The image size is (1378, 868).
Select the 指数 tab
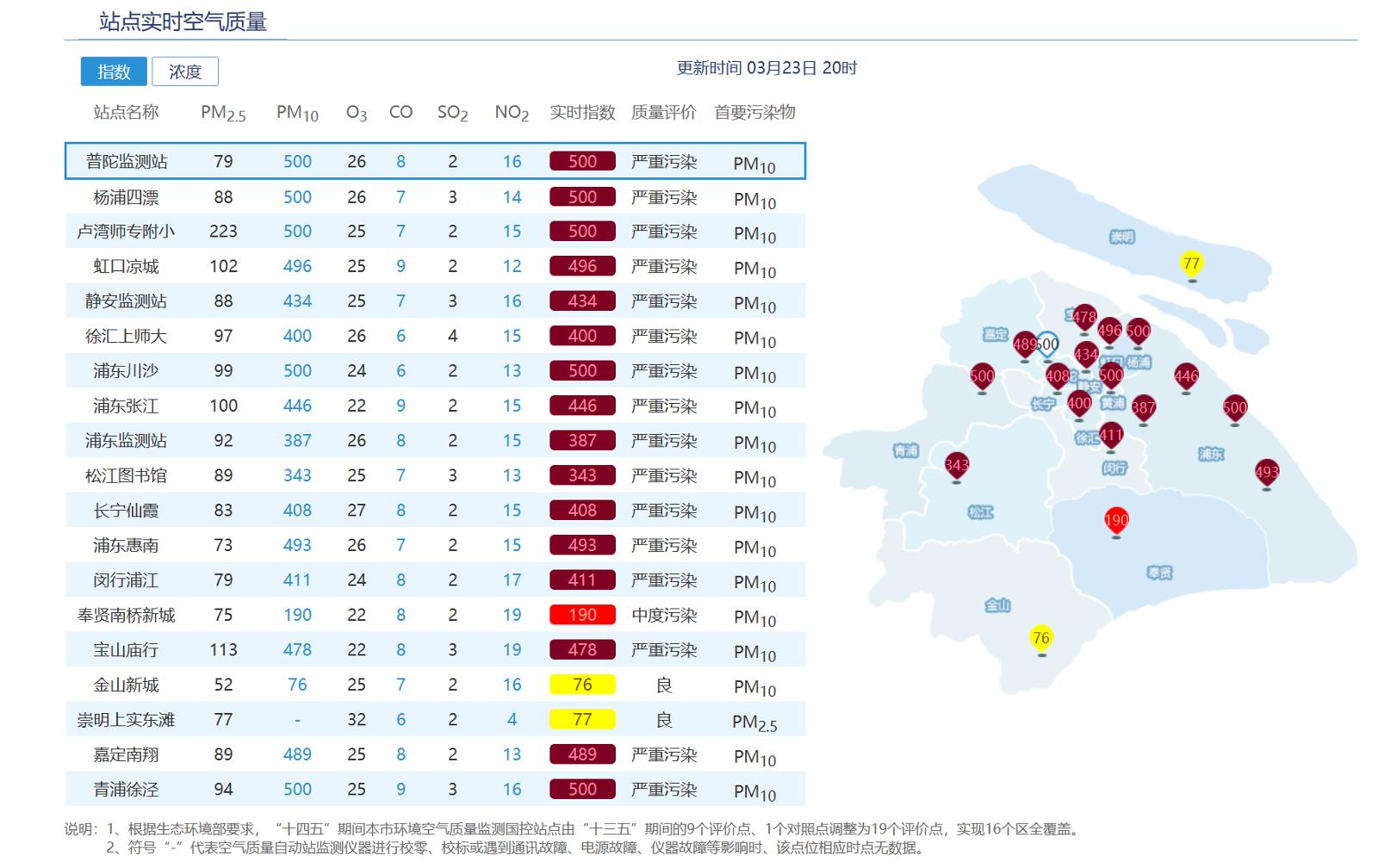pos(114,71)
